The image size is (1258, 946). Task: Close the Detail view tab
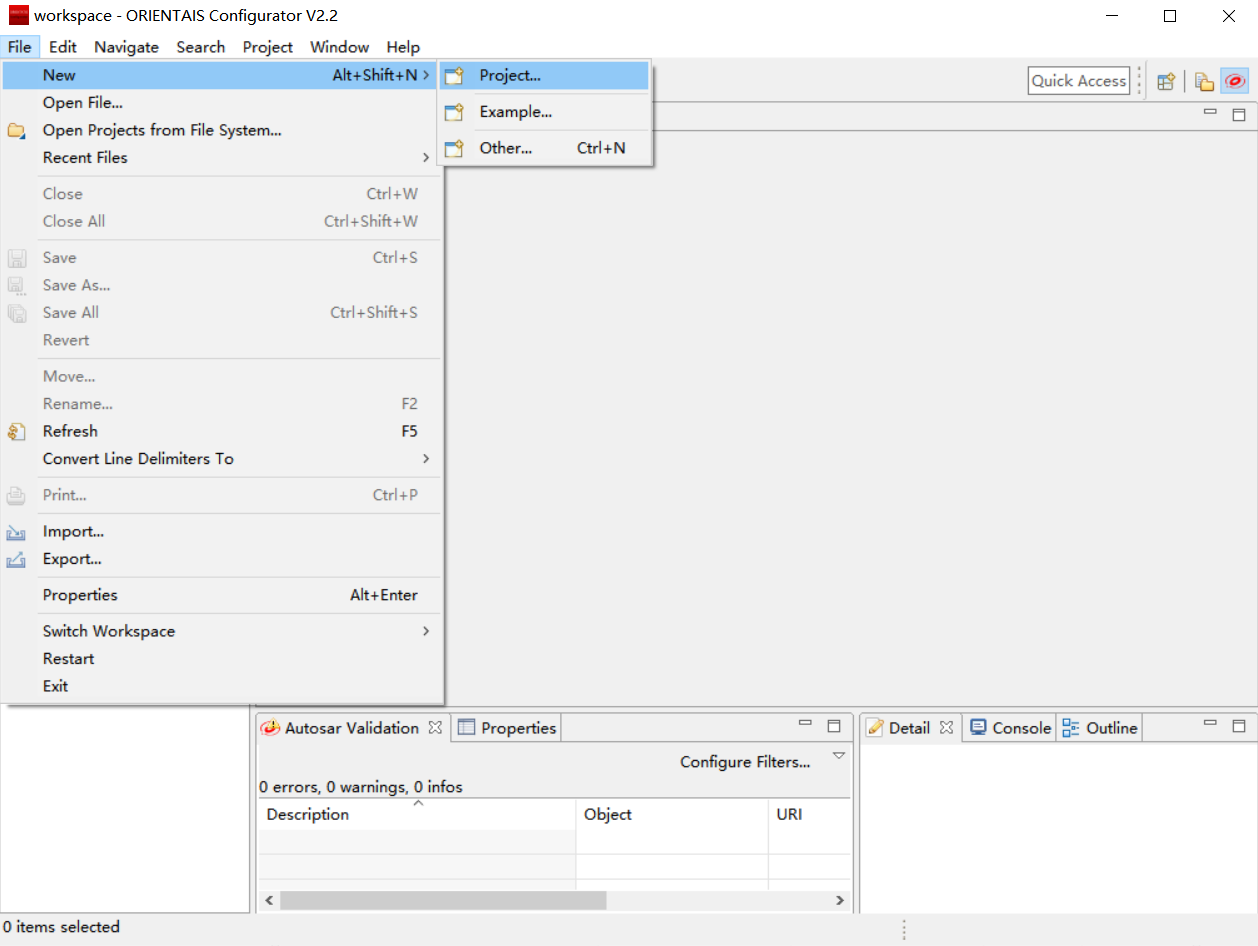coord(946,728)
